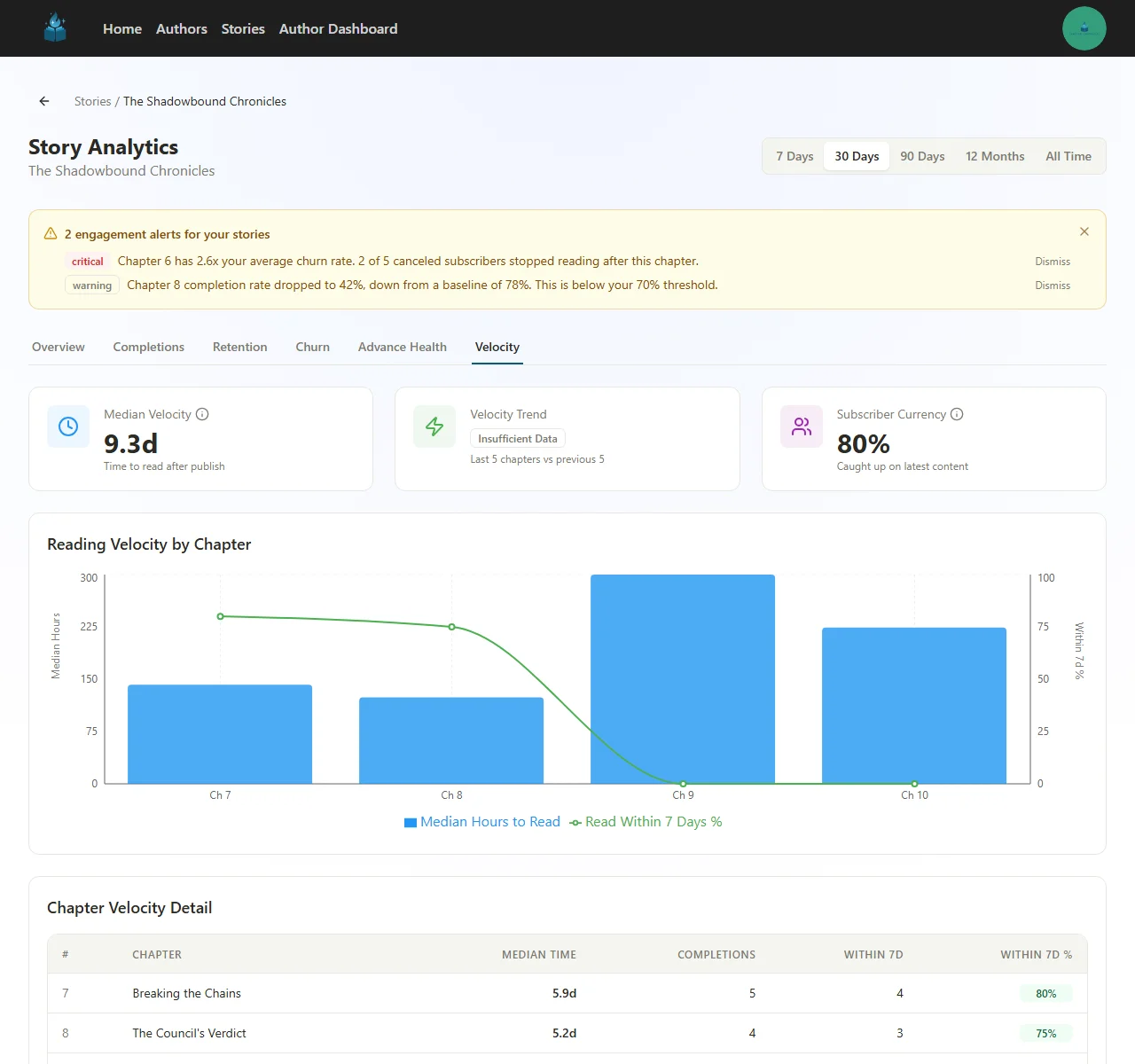Image resolution: width=1135 pixels, height=1064 pixels.
Task: Toggle Median Hours to Read legend series
Action: pos(482,822)
